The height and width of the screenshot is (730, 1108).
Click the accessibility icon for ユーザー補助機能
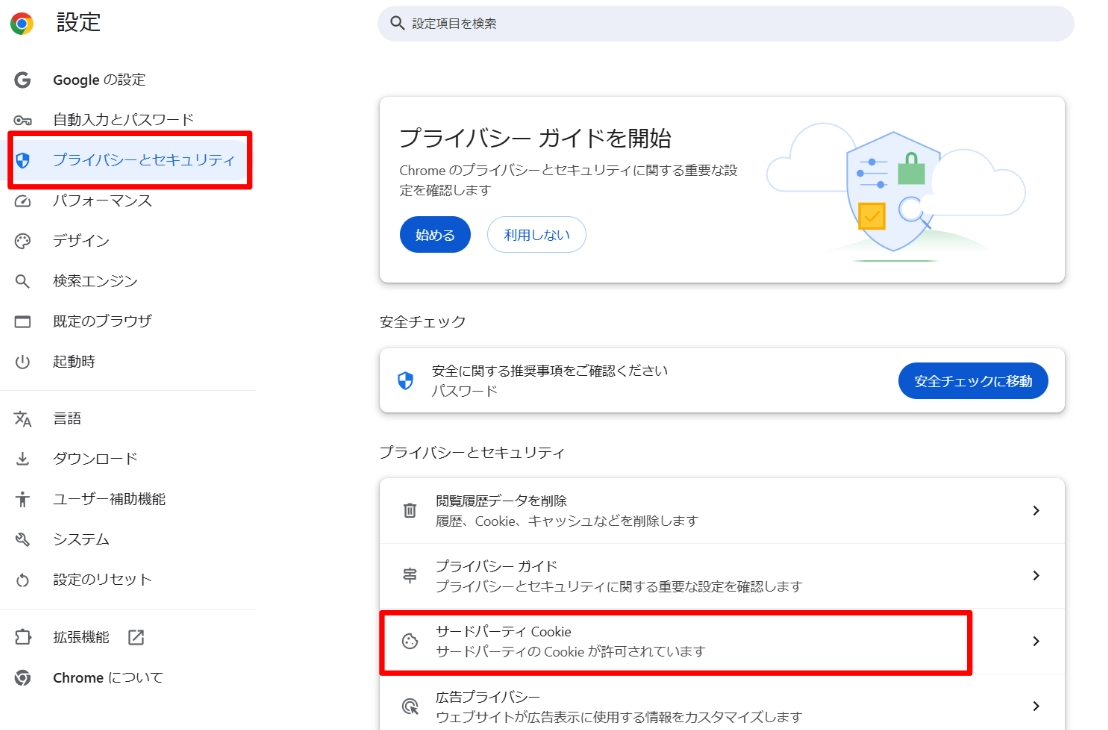[23, 499]
